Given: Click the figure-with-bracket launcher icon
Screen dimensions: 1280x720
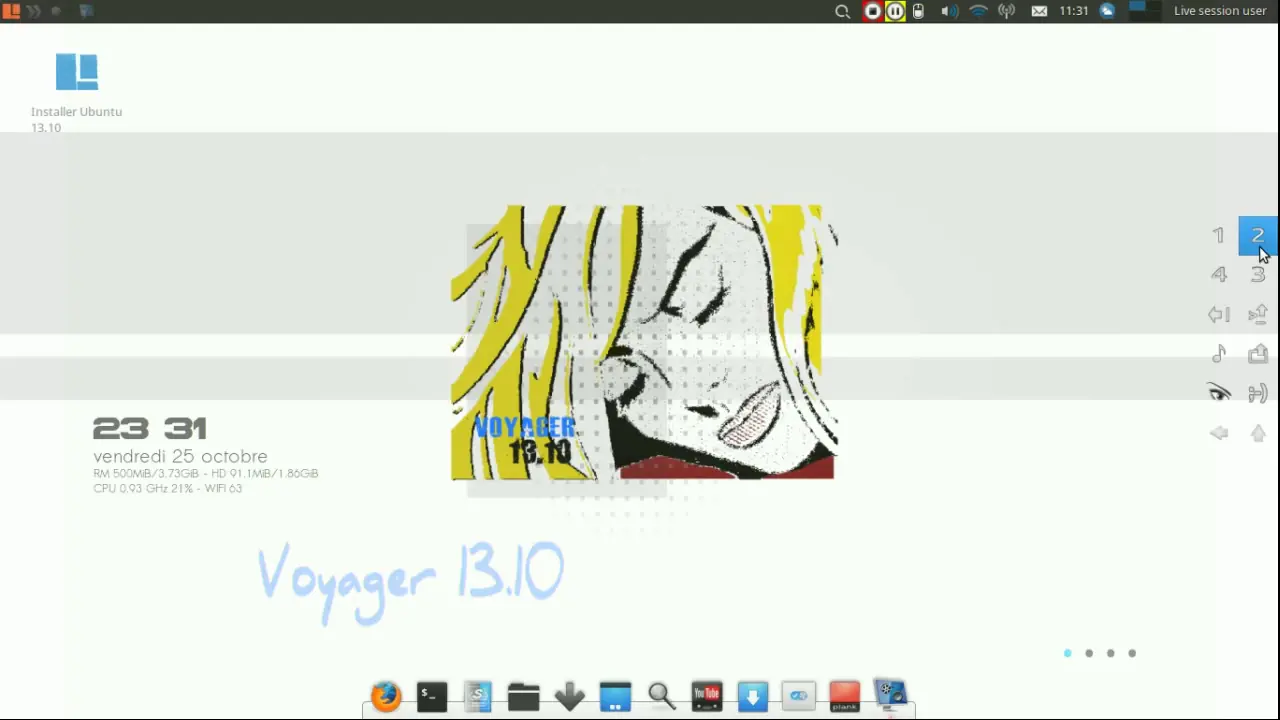Looking at the screenshot, I should 1258,393.
